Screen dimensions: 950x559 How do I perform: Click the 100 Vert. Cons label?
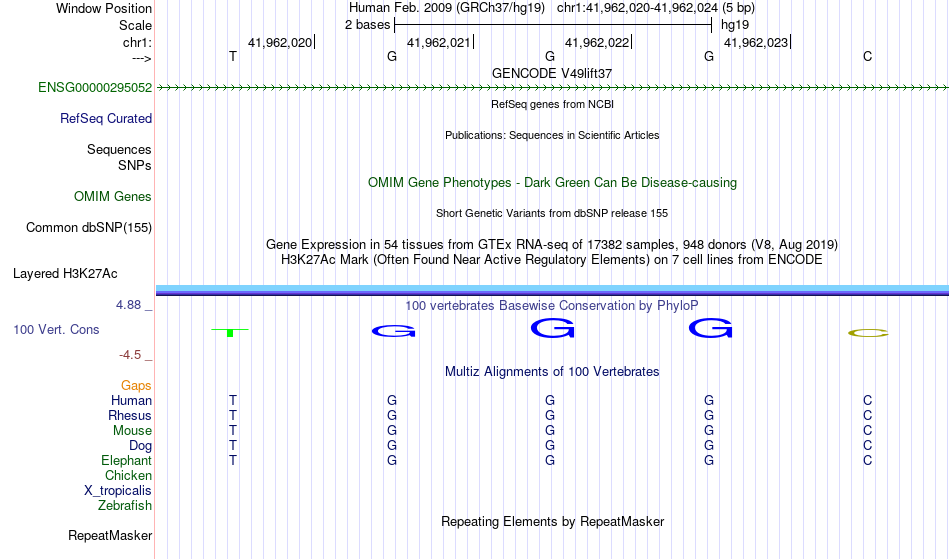[x=56, y=329]
